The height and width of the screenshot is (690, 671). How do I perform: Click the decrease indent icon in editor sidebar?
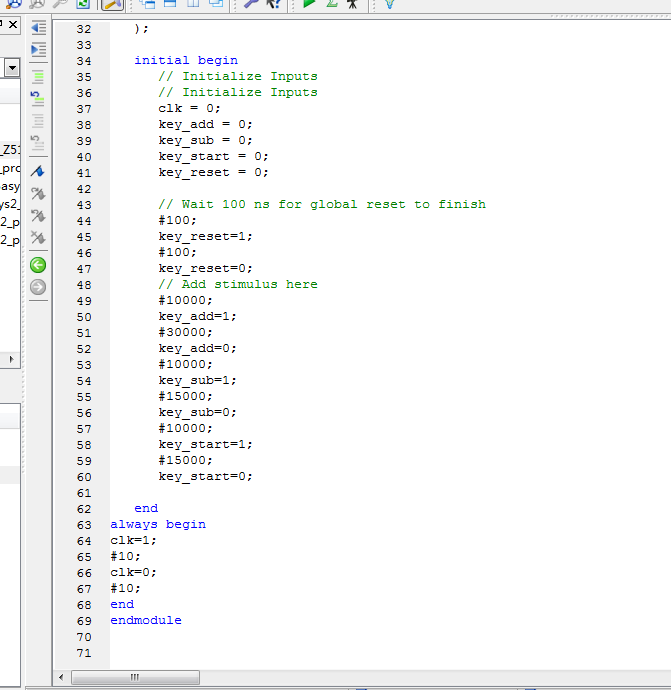click(38, 29)
